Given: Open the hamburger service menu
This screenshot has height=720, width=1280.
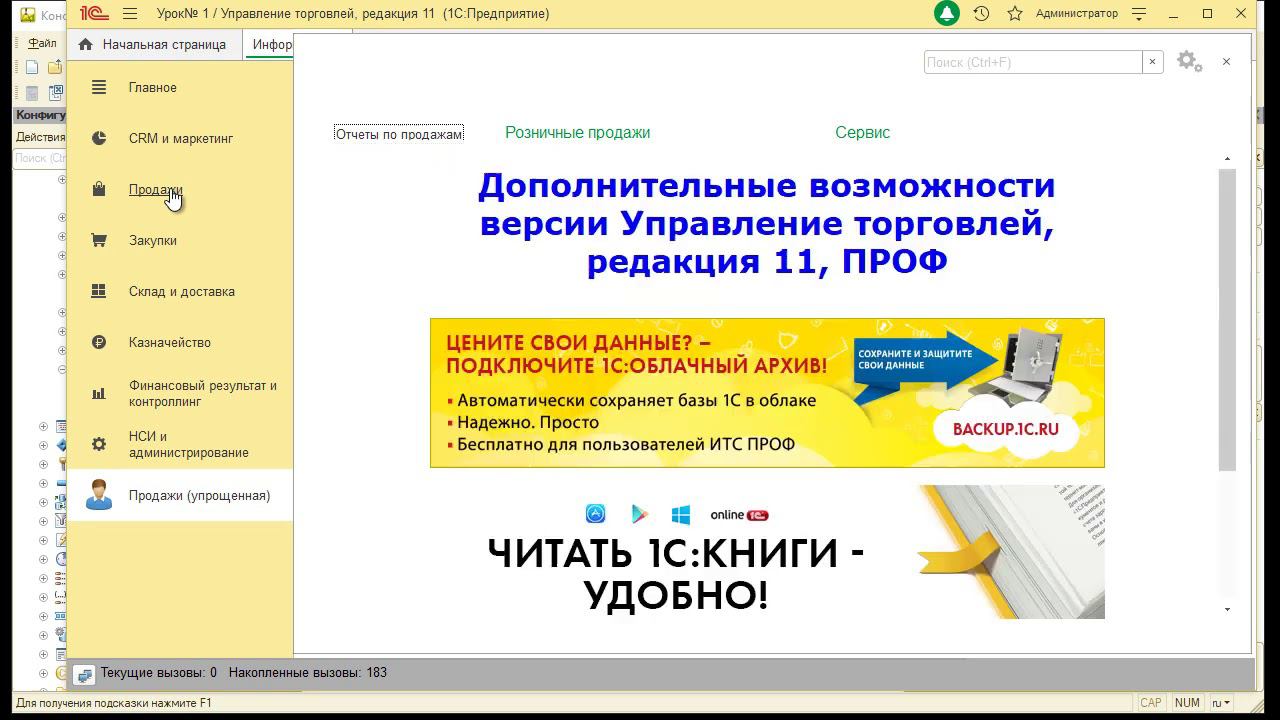Looking at the screenshot, I should point(130,14).
